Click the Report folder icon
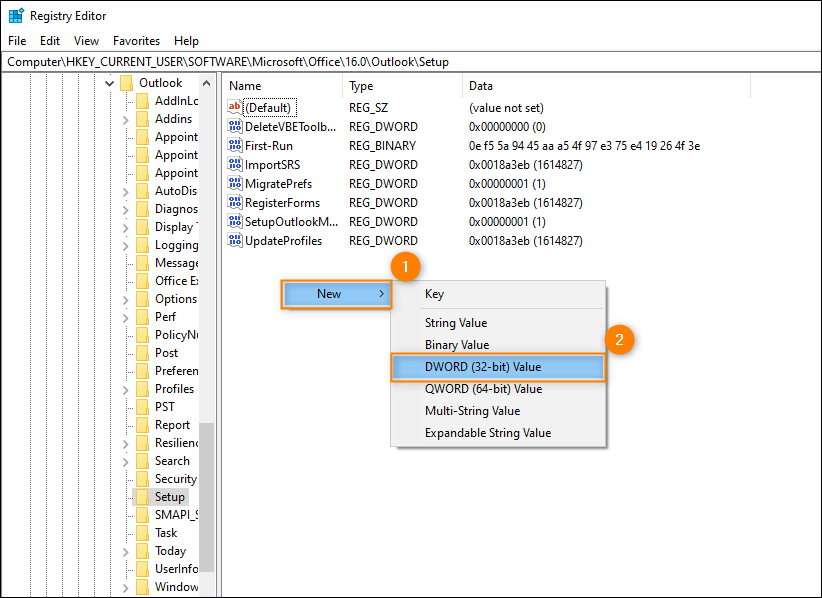Viewport: 822px width, 598px height. coord(142,425)
